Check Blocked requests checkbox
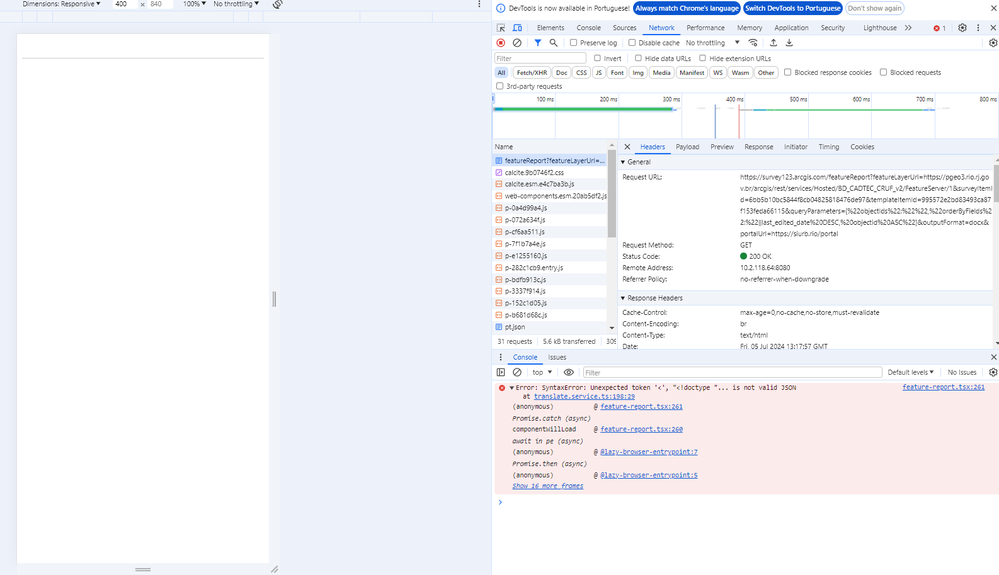This screenshot has height=575, width=999. 884,73
